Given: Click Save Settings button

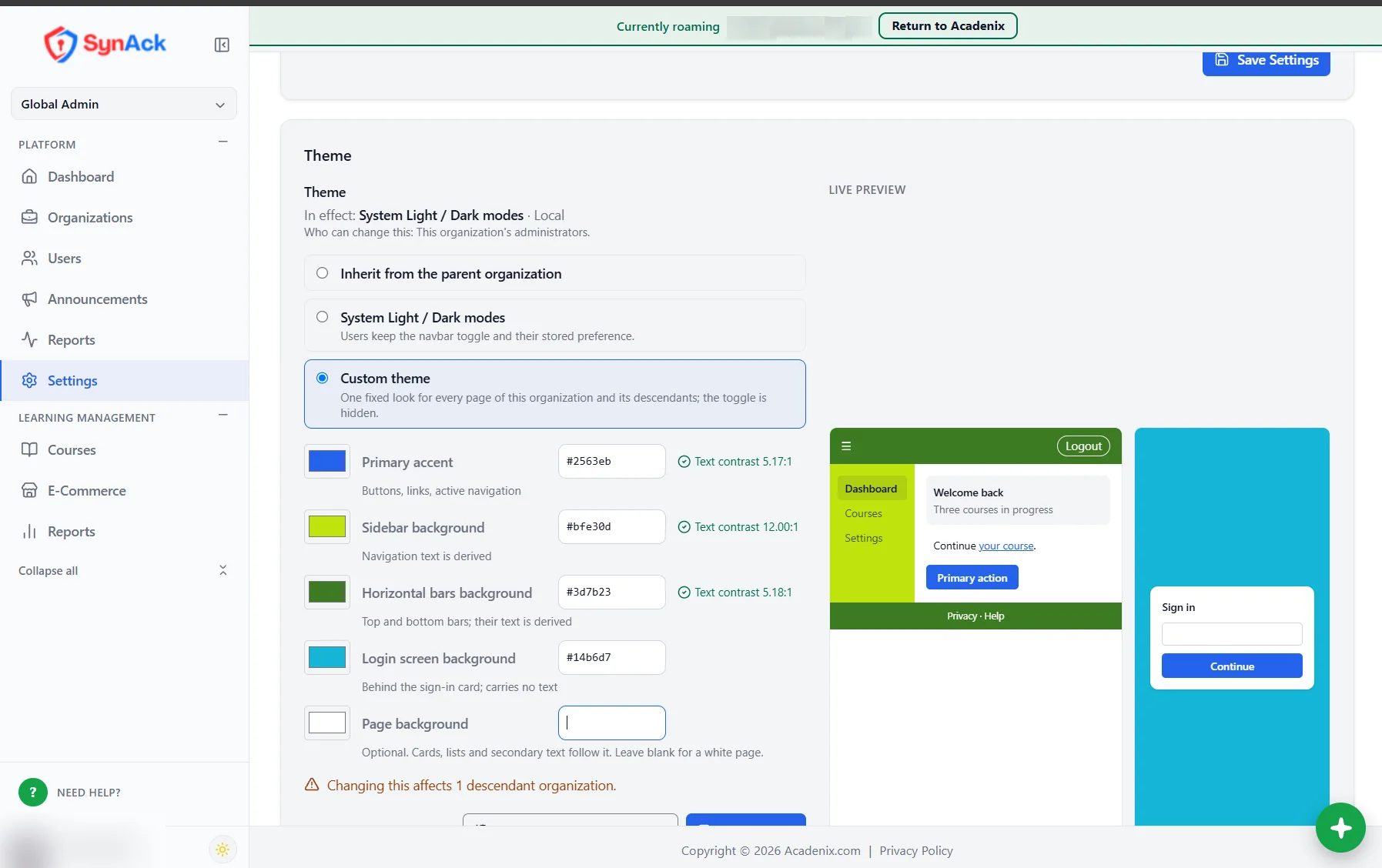Looking at the screenshot, I should coord(1266,61).
